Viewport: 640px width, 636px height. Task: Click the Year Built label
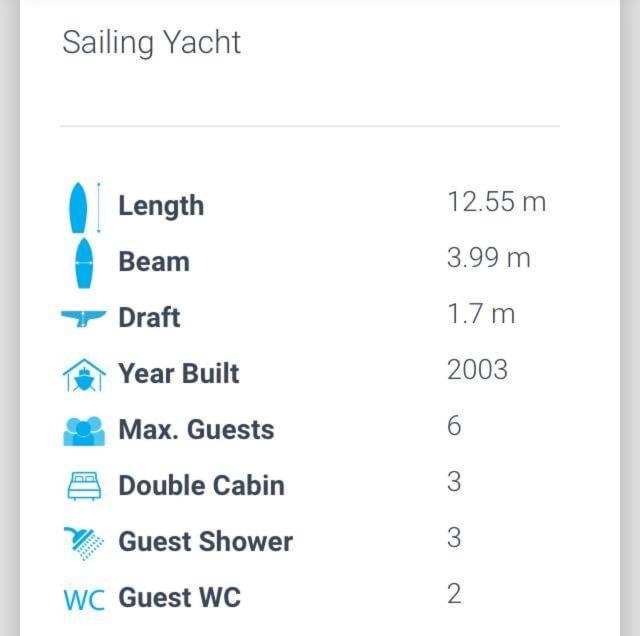(x=179, y=374)
